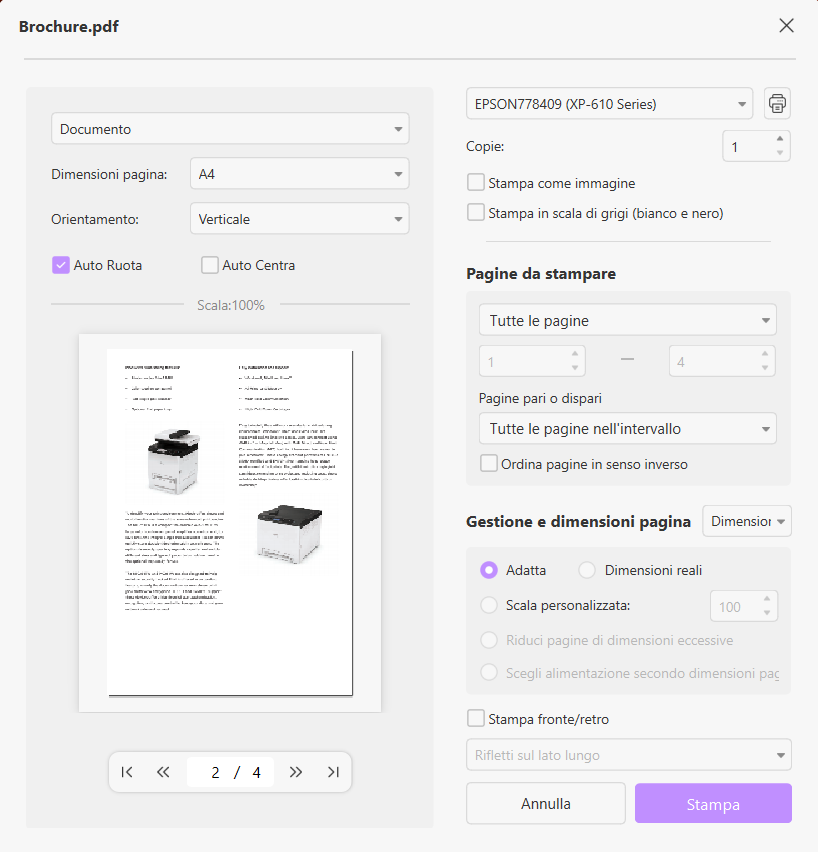Select Adatta radio option
This screenshot has width=818, height=852.
coord(489,570)
